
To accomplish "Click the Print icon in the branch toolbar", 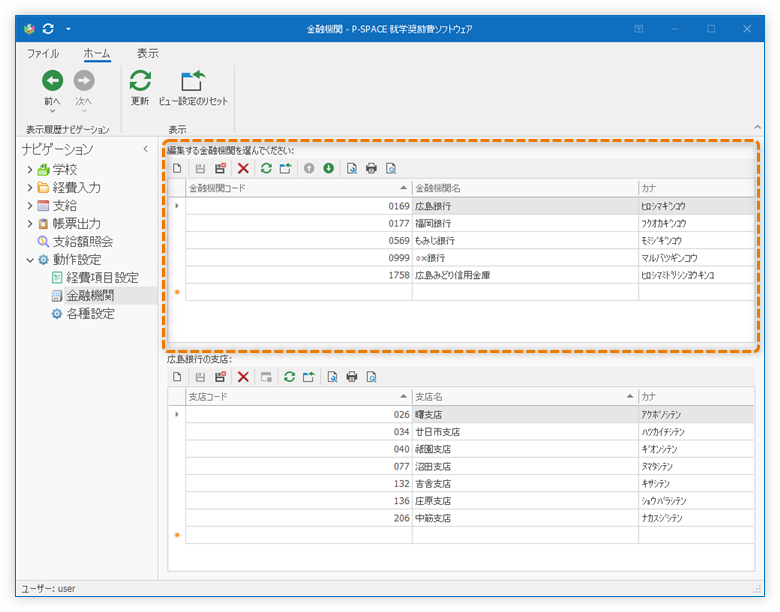I will [352, 377].
